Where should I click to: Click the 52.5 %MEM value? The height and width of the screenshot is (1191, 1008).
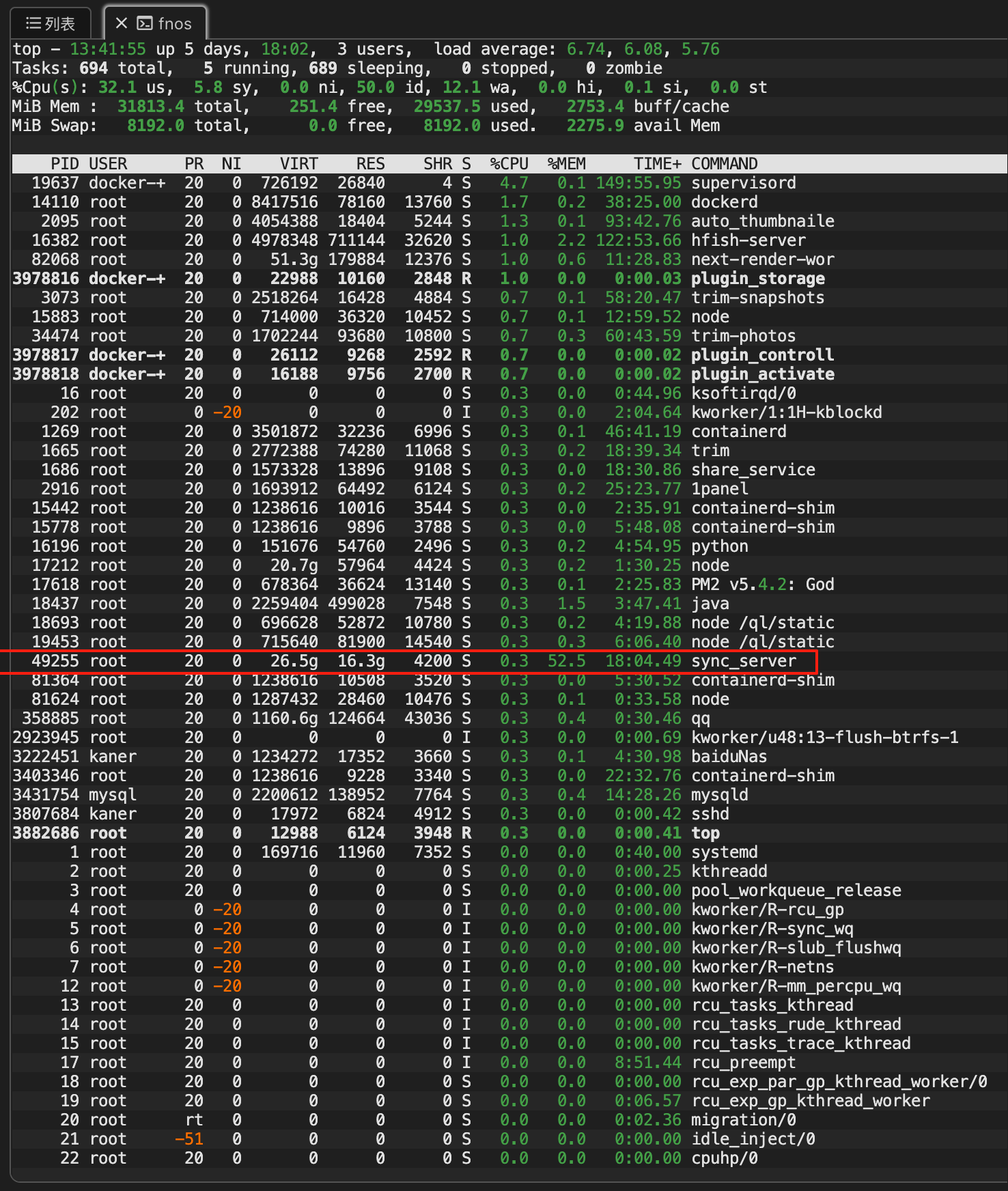[566, 661]
